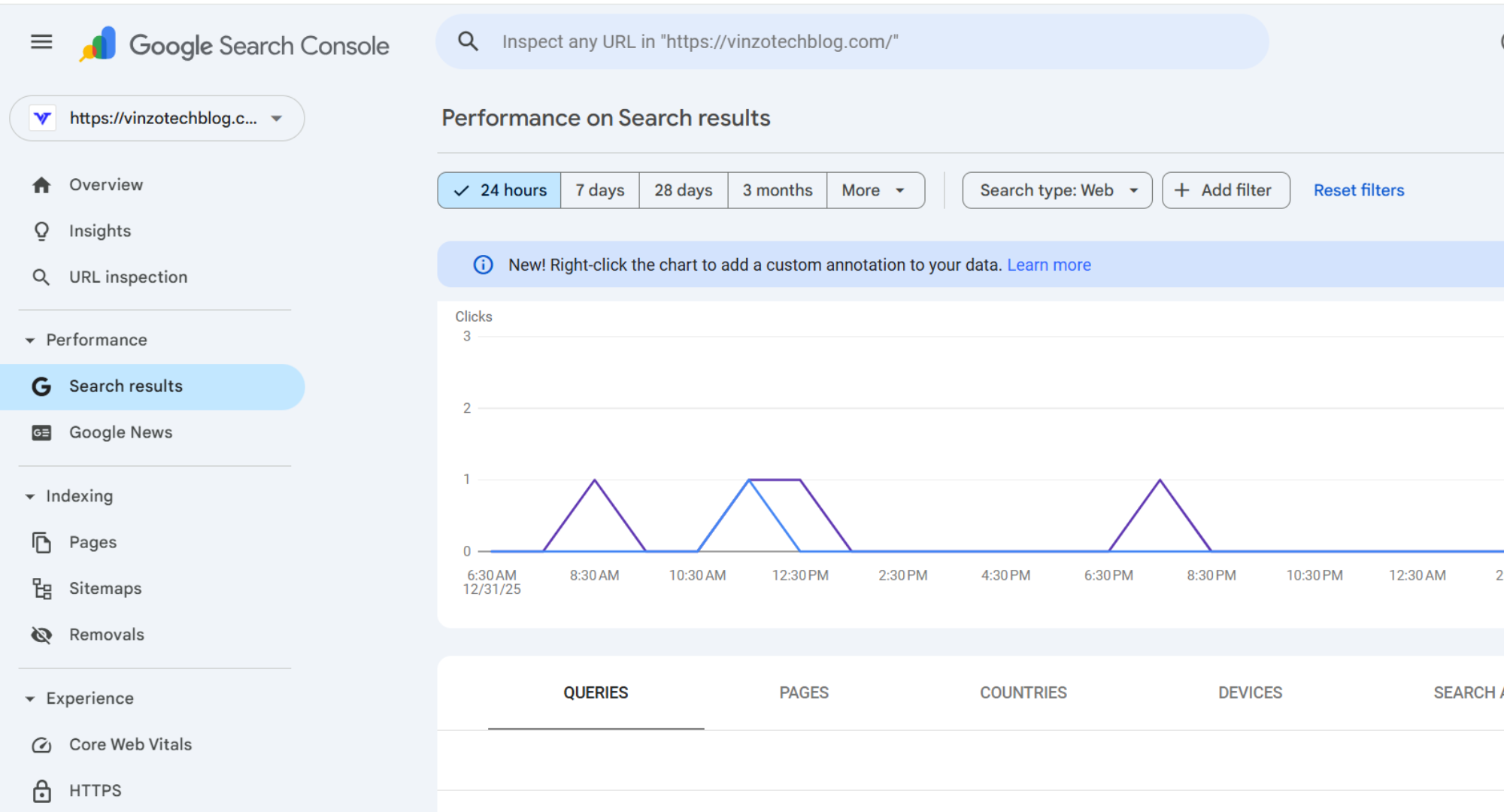
Task: Click URL inspection magnifier icon
Action: [41, 277]
